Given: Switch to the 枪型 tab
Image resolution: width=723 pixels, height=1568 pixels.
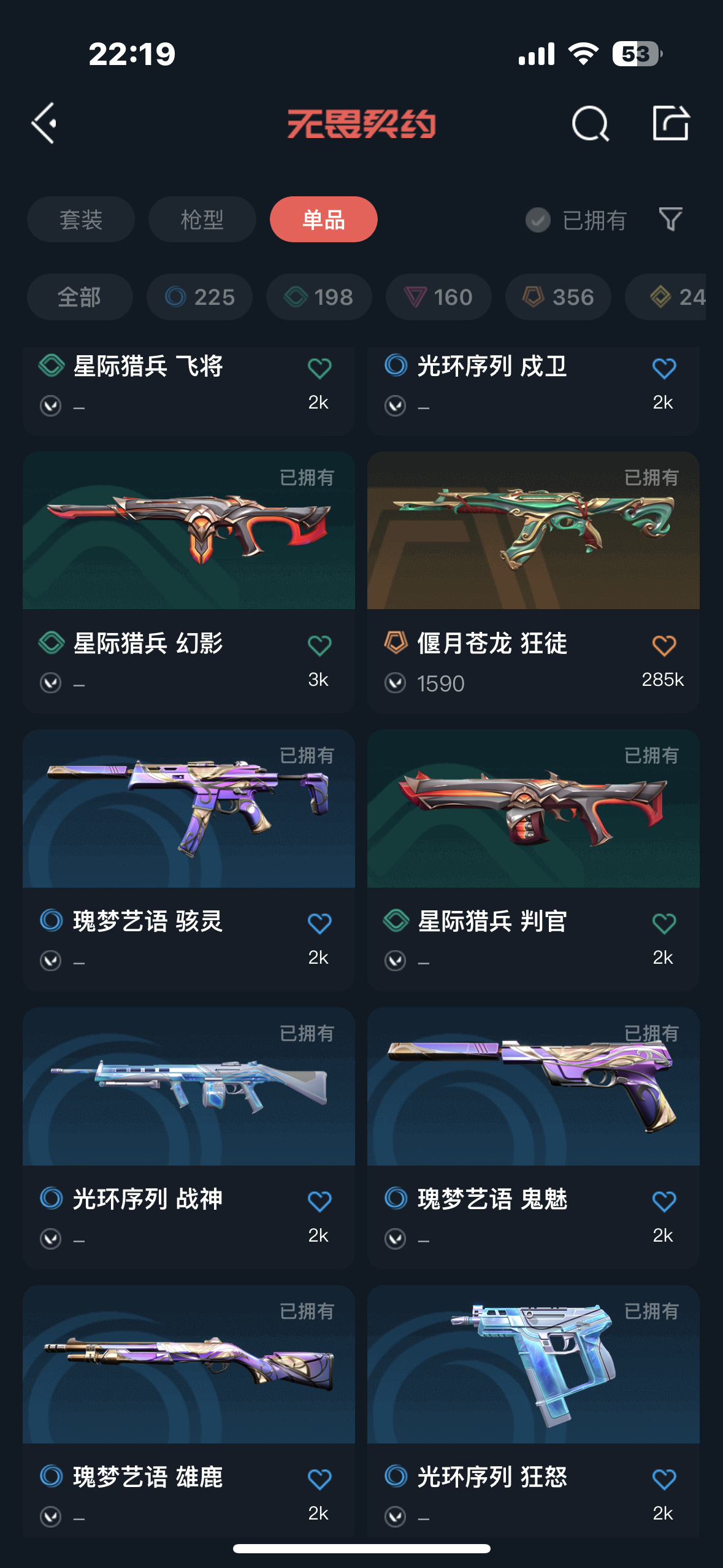Looking at the screenshot, I should 202,220.
